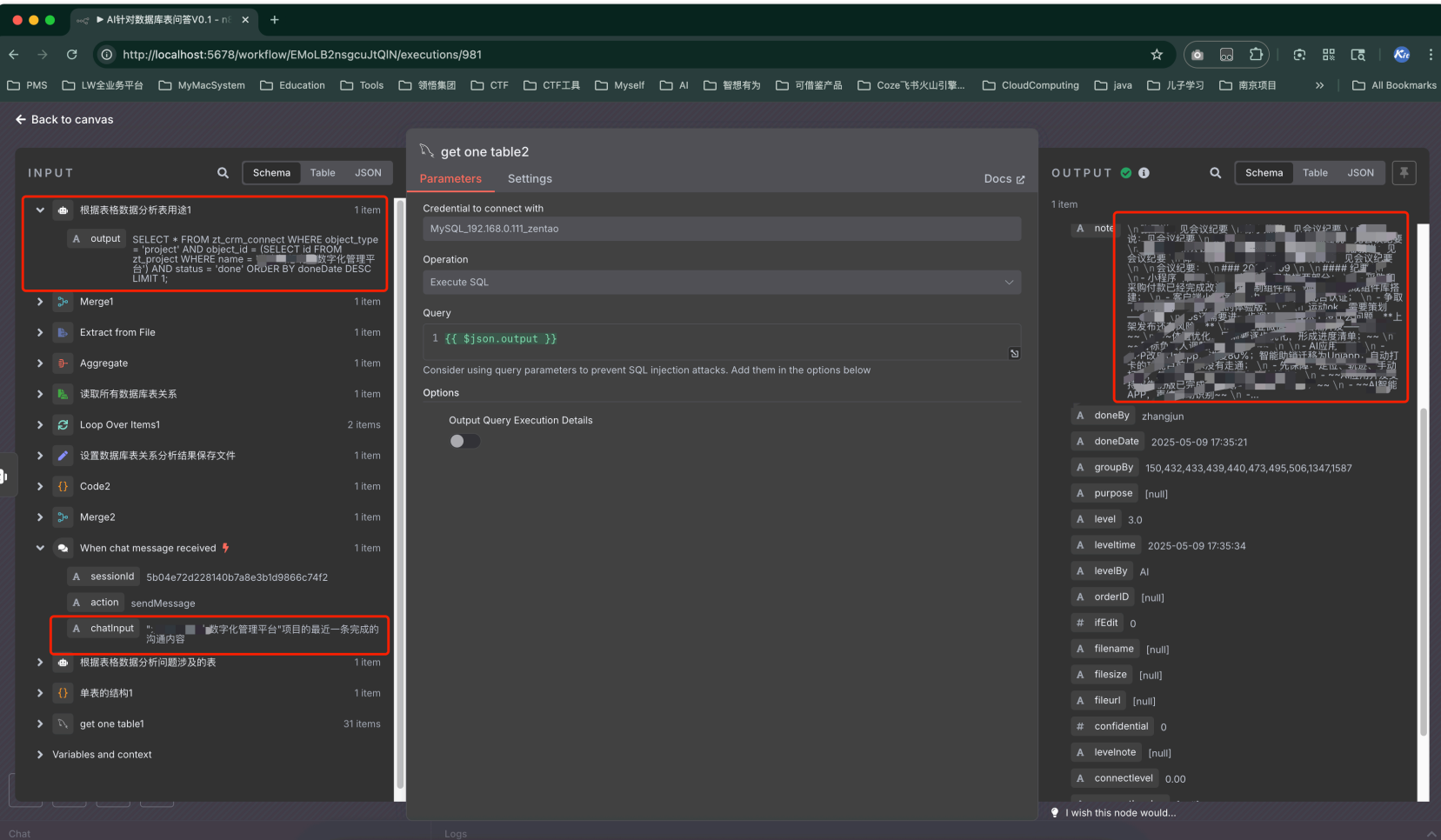Click the Code2 node braces icon
The height and width of the screenshot is (840, 1441).
[63, 486]
